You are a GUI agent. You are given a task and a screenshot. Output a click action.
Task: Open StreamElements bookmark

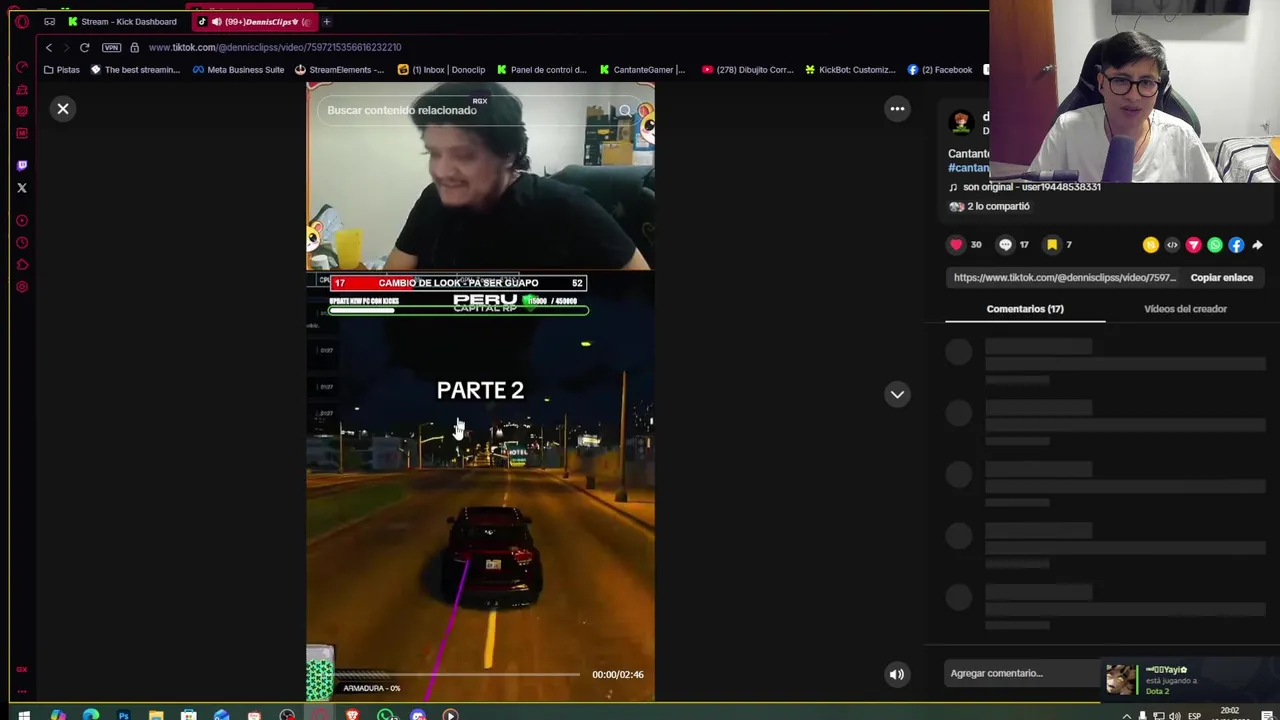pos(339,70)
